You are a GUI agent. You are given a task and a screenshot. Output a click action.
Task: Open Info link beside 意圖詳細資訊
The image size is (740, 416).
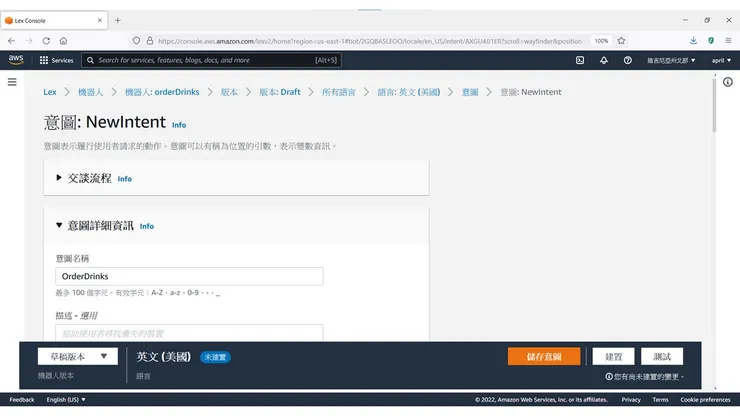coord(147,226)
